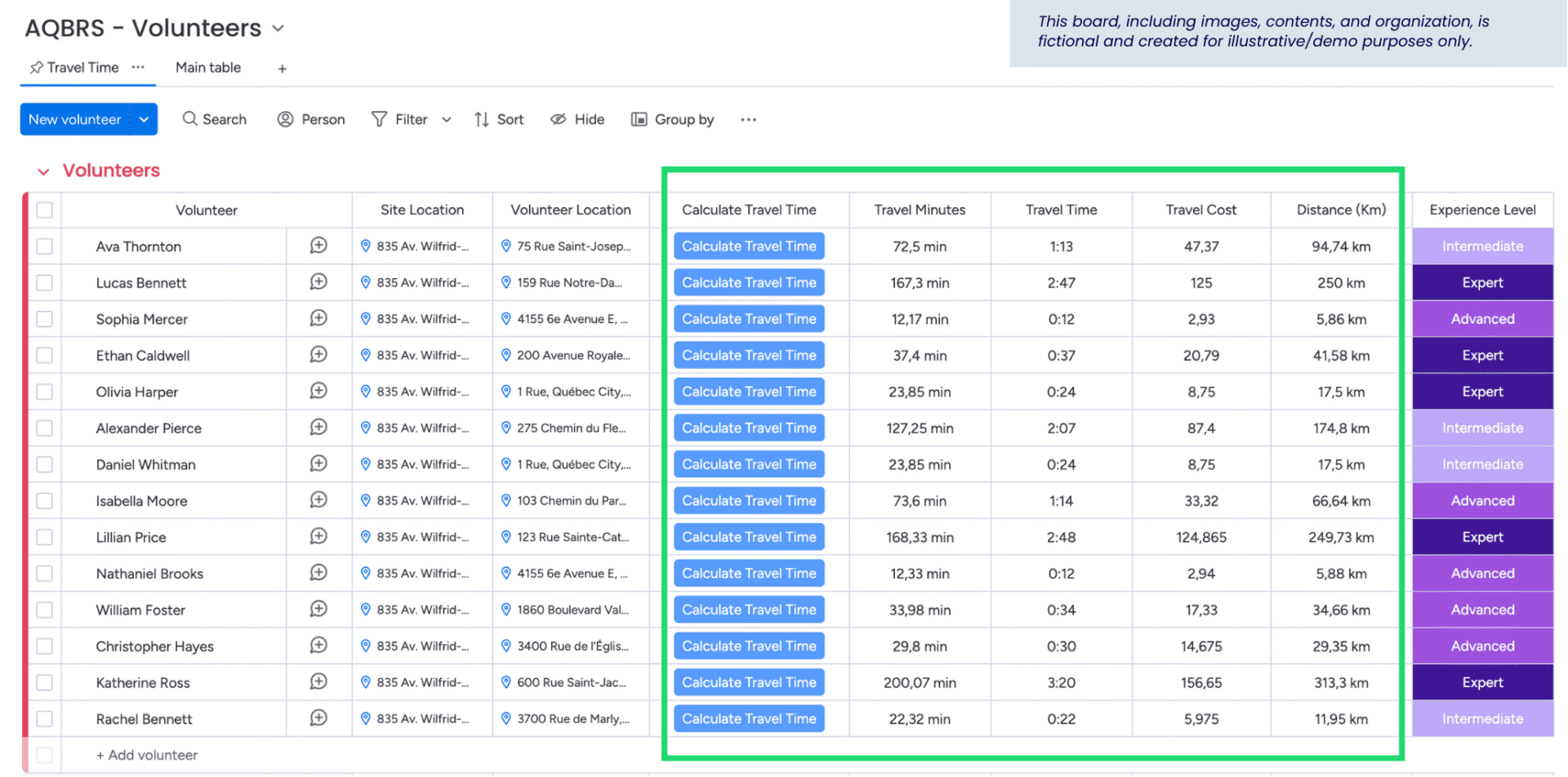Open conversation bubble for Ava Thornton
Image resolution: width=1568 pixels, height=777 pixels.
tap(318, 246)
